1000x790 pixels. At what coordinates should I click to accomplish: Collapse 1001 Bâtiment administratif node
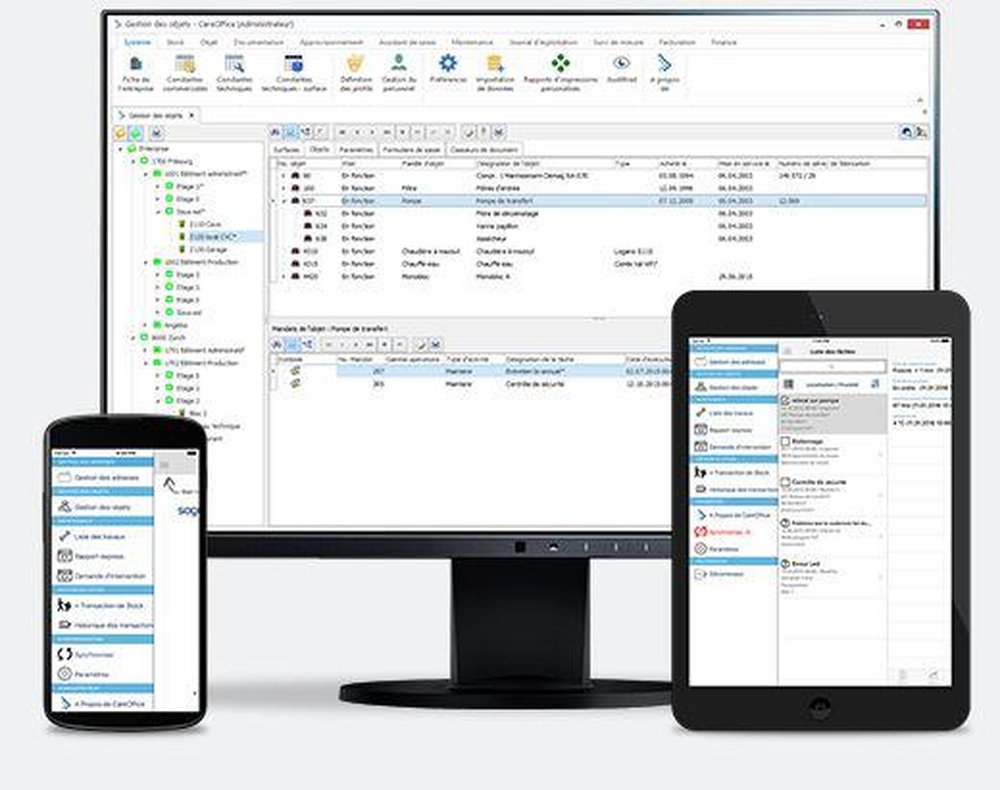coord(145,173)
